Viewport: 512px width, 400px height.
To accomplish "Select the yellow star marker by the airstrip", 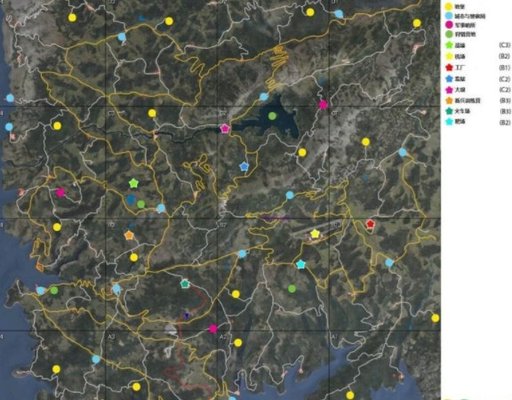I will click(x=315, y=234).
